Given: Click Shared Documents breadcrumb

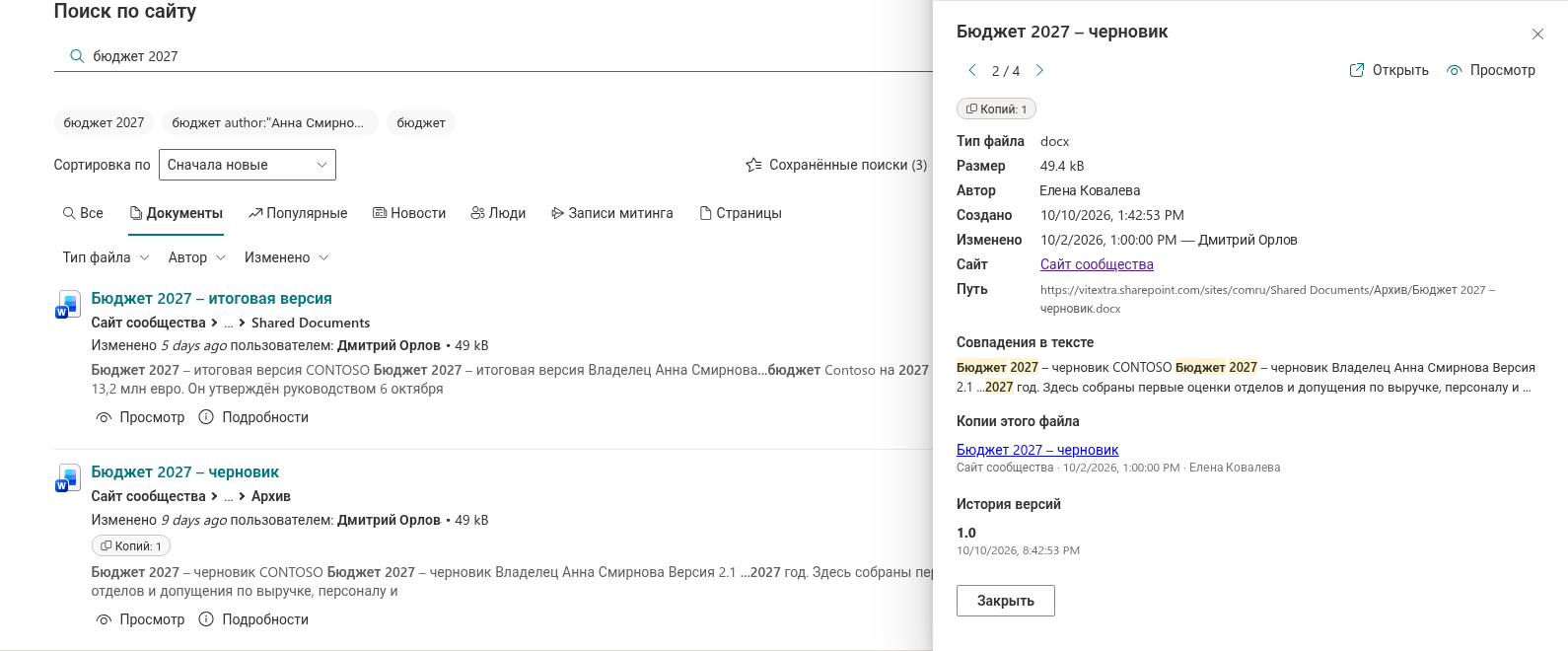Looking at the screenshot, I should [x=311, y=323].
